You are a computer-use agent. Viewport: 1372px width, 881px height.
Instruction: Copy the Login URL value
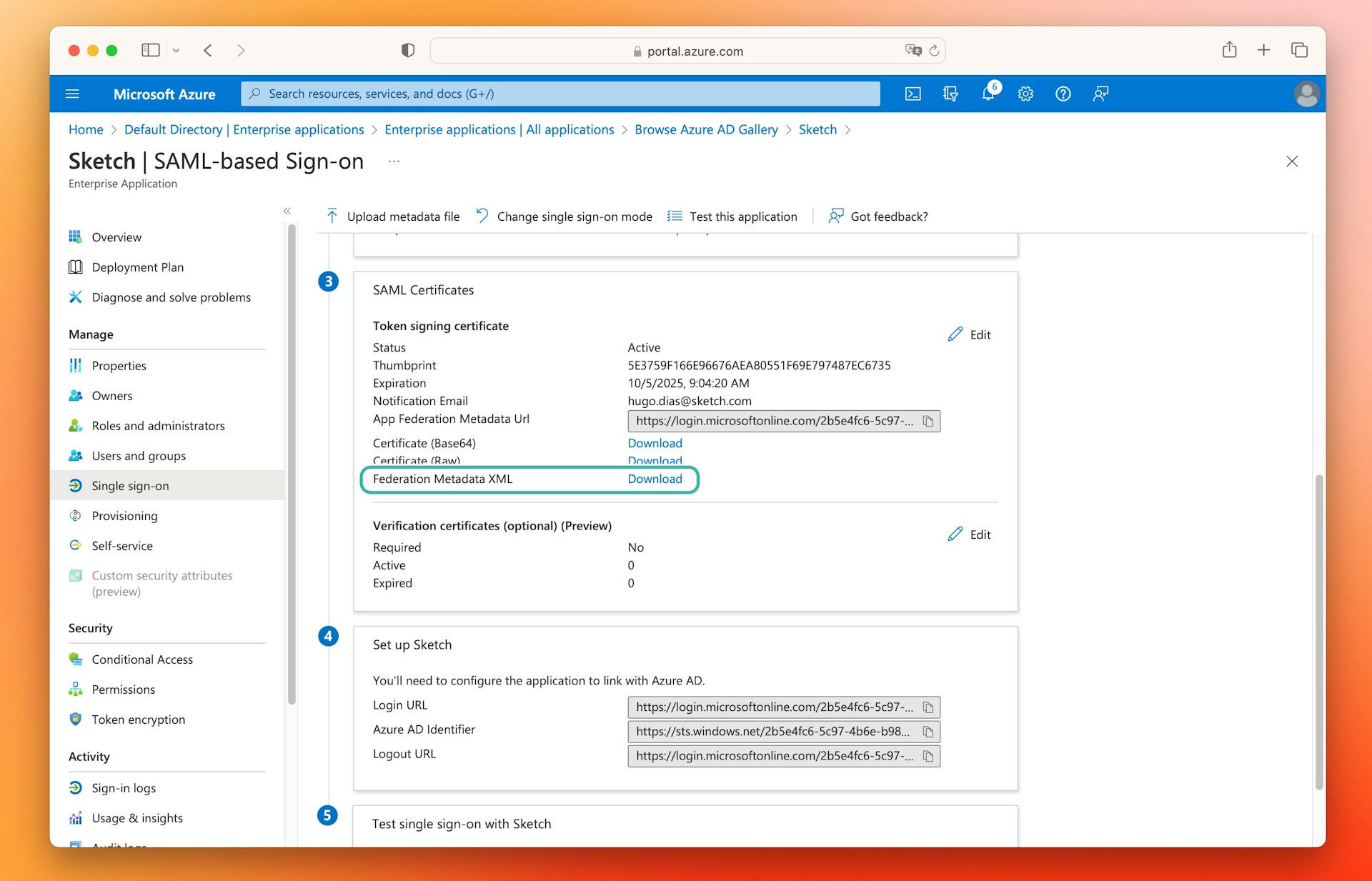tap(928, 707)
